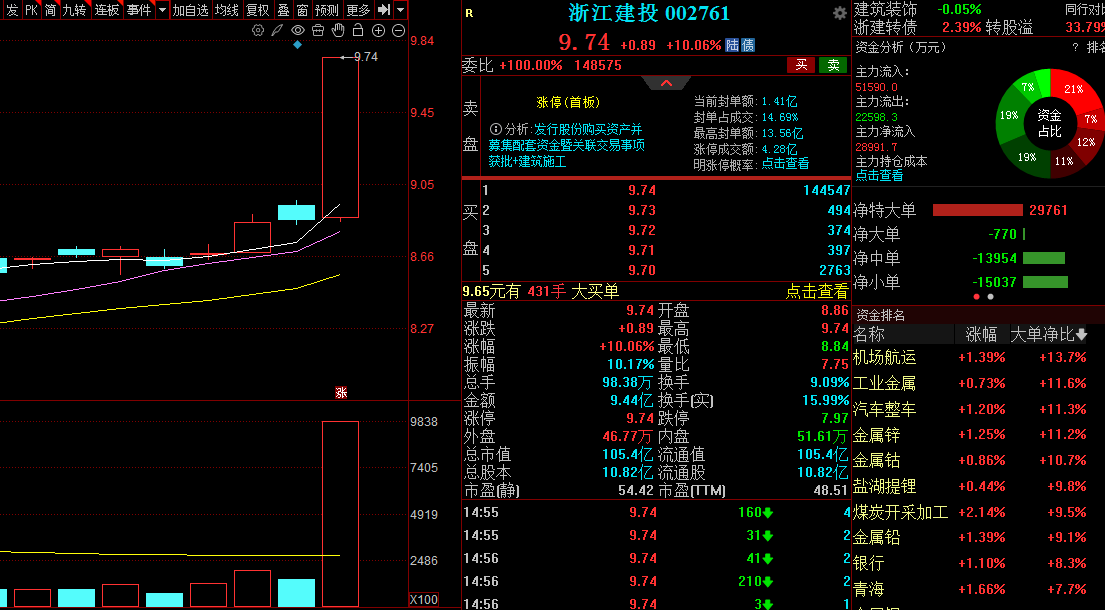Screen dimensions: 1105x610
Task: Click the blue diamond event marker
Action: coord(297,44)
